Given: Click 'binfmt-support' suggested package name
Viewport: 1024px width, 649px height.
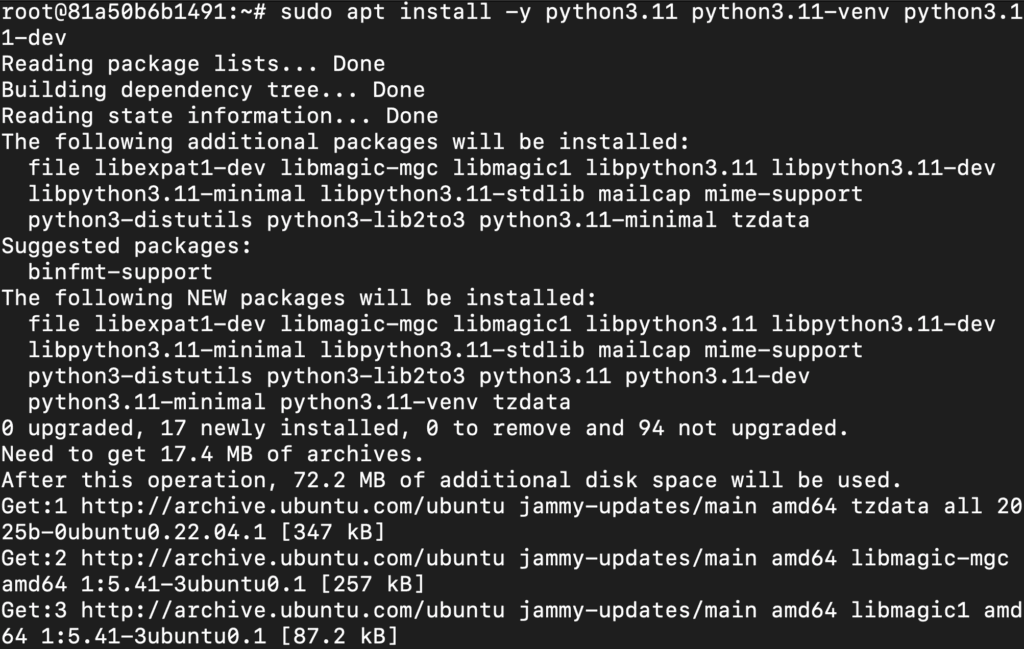Looking at the screenshot, I should pyautogui.click(x=120, y=272).
